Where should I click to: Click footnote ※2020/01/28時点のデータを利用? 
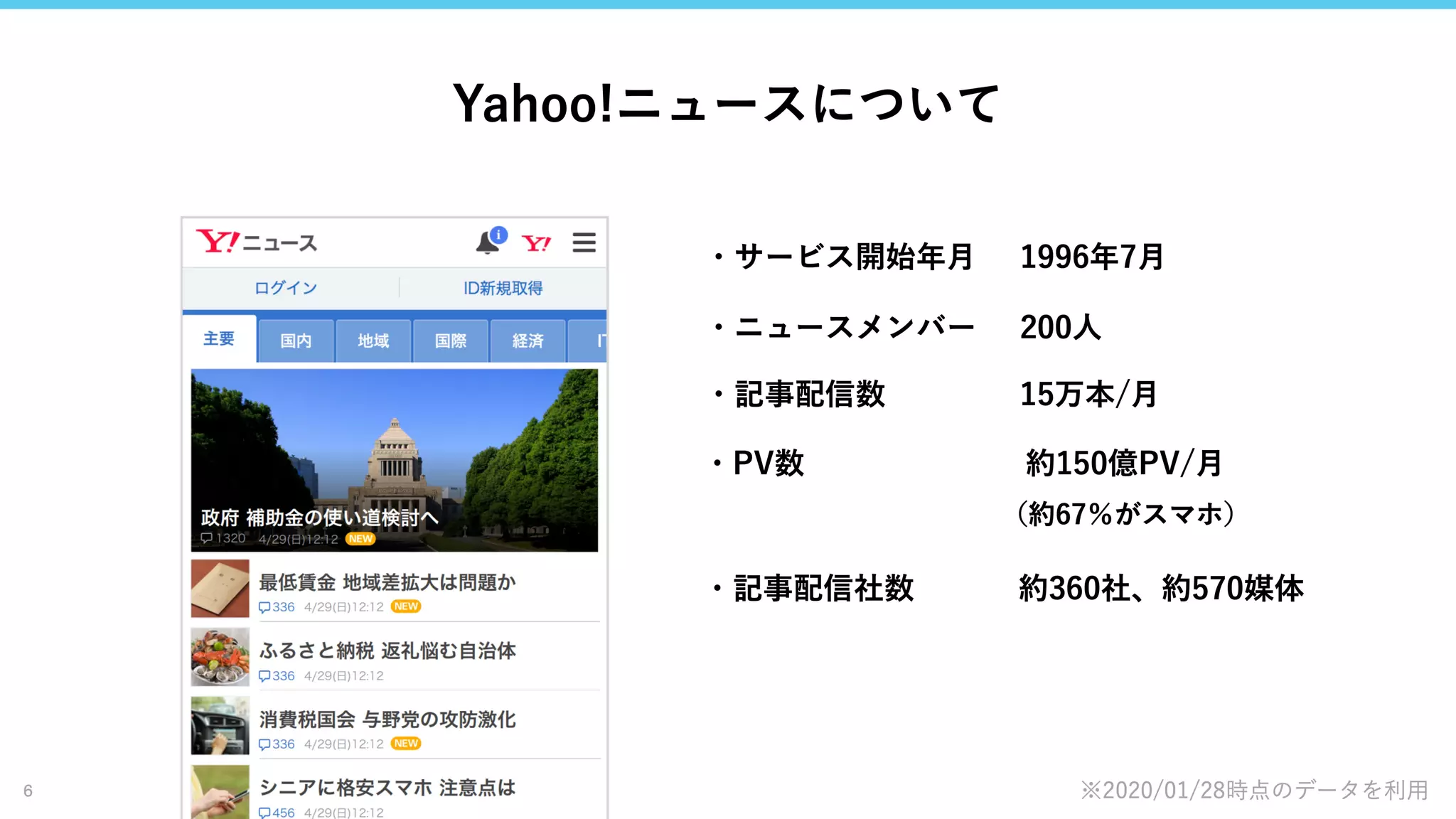[1255, 790]
